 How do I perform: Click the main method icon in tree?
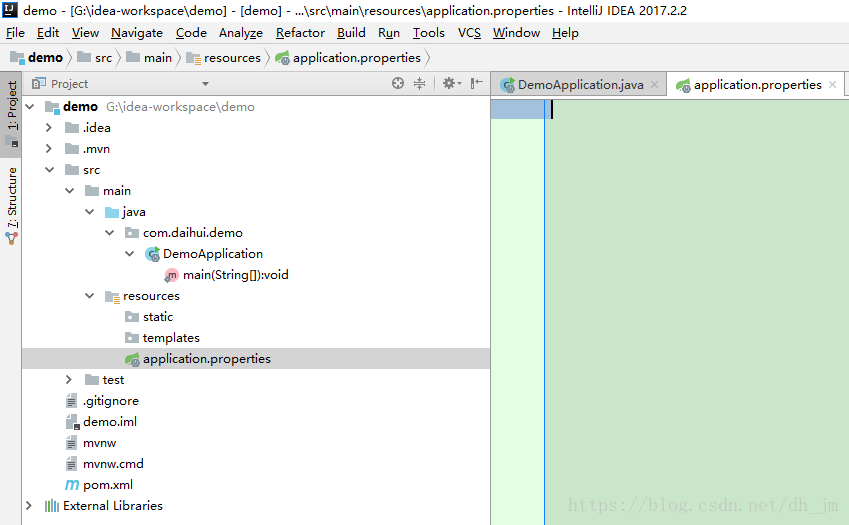pyautogui.click(x=171, y=275)
